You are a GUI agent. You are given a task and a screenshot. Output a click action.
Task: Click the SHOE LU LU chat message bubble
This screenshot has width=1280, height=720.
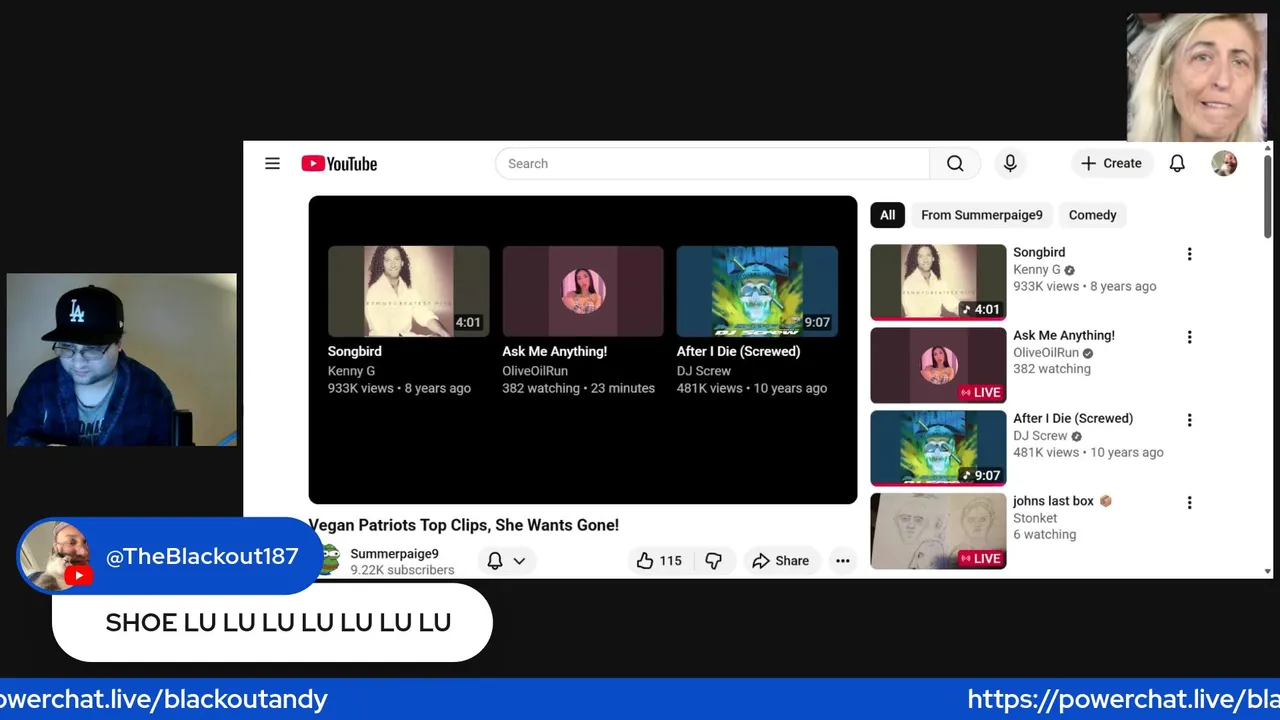click(x=272, y=622)
